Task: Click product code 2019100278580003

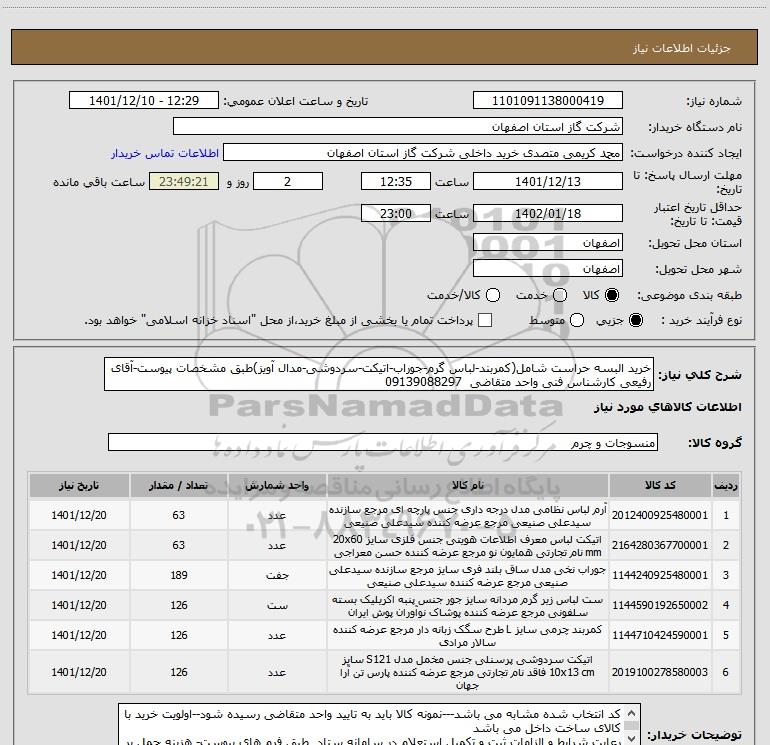Action: pos(660,672)
